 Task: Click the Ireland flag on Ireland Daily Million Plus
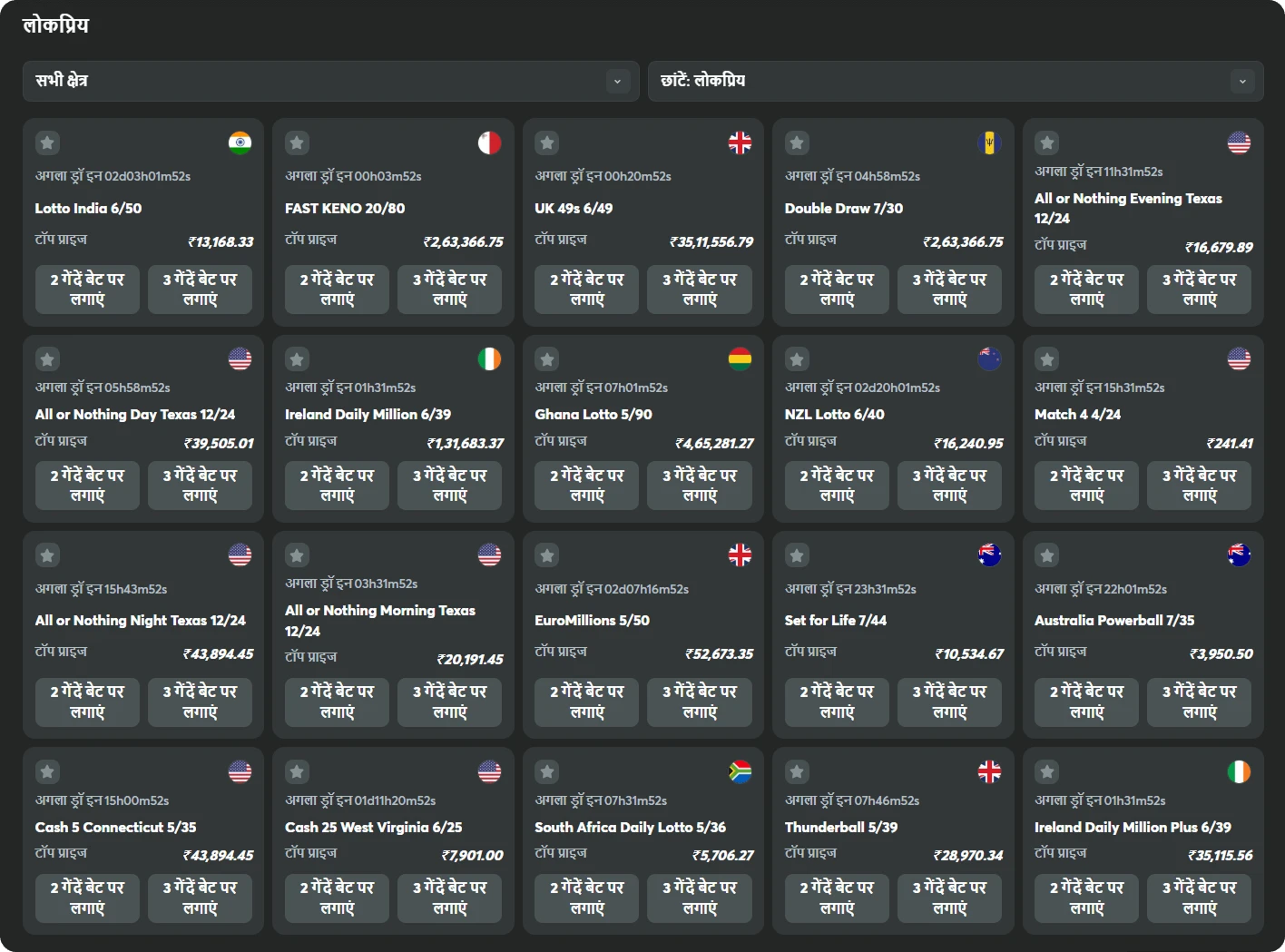pos(1239,770)
